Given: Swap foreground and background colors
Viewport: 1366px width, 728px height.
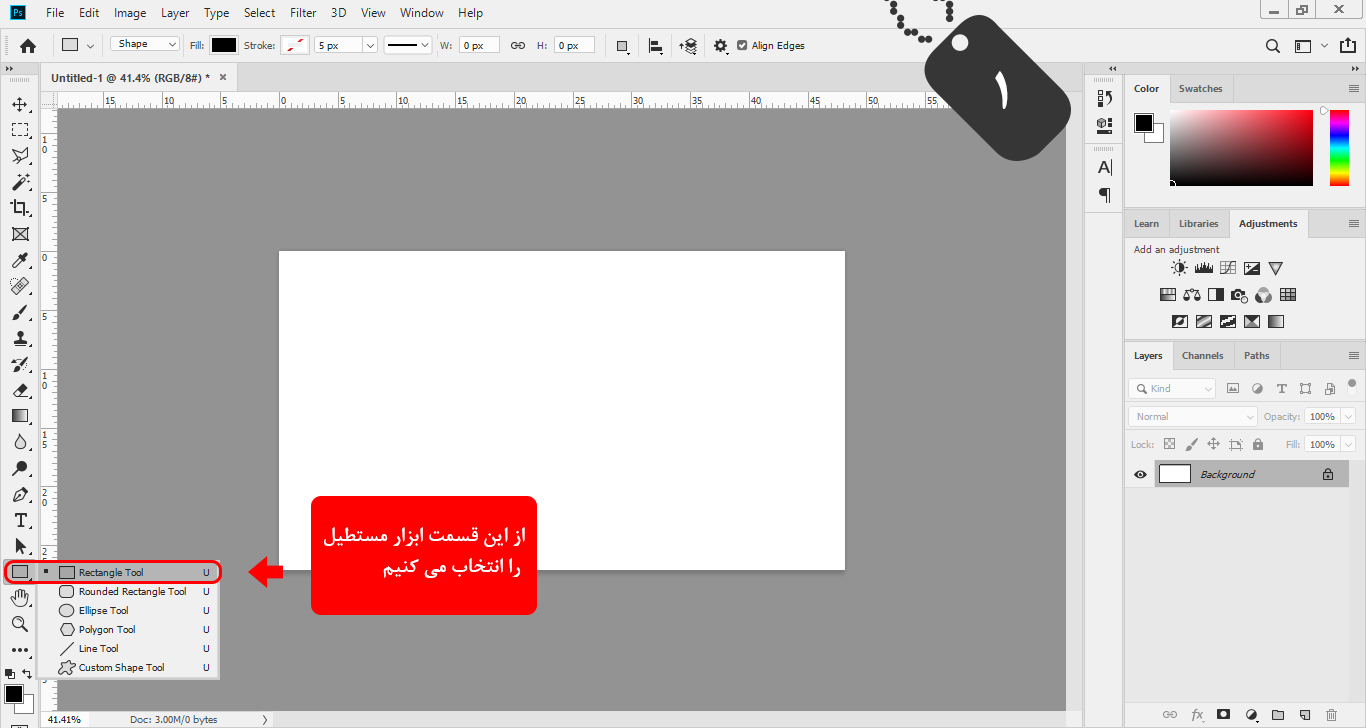Looking at the screenshot, I should 28,674.
